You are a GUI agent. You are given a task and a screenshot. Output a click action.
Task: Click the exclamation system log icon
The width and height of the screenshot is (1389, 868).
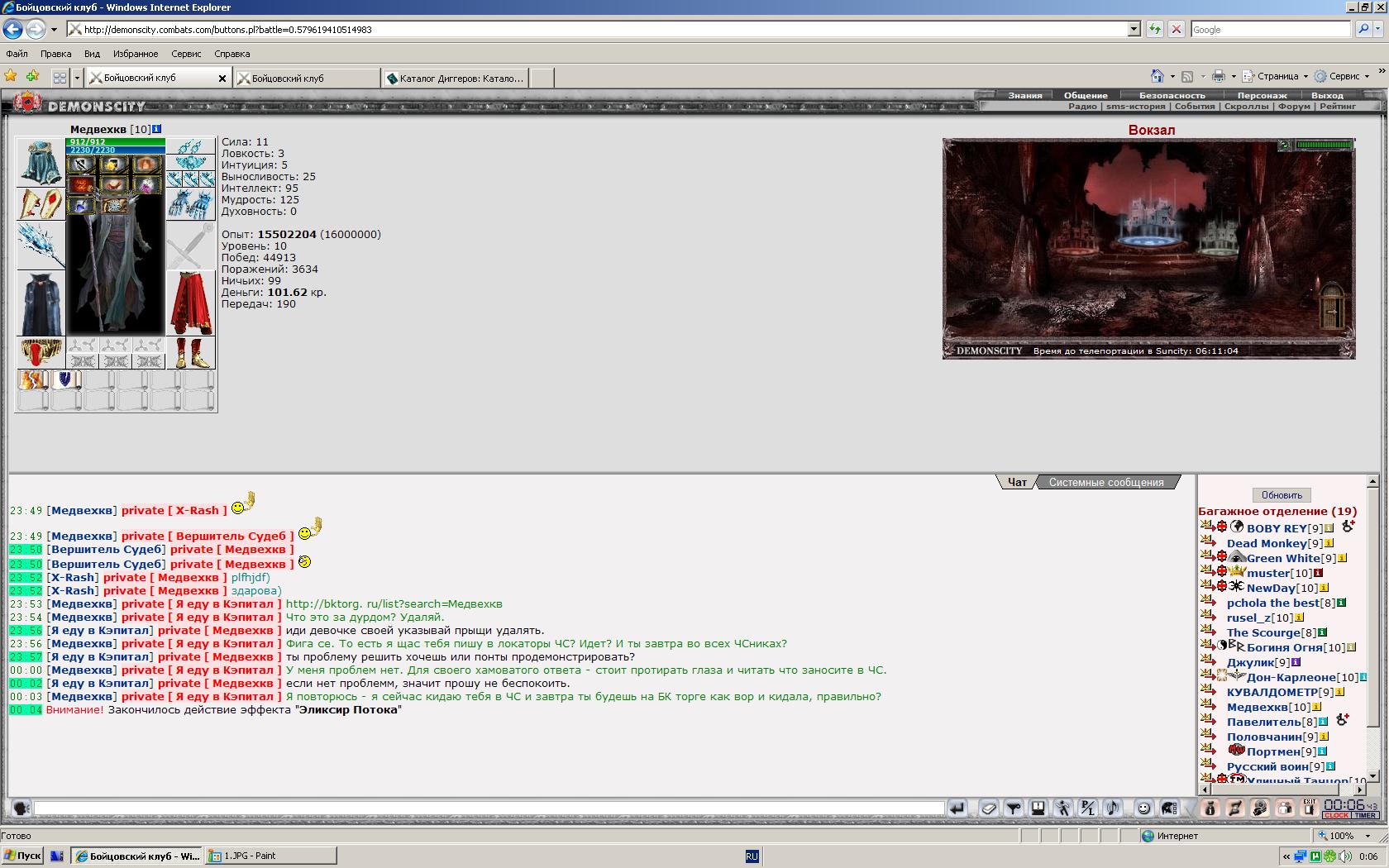point(1038,808)
